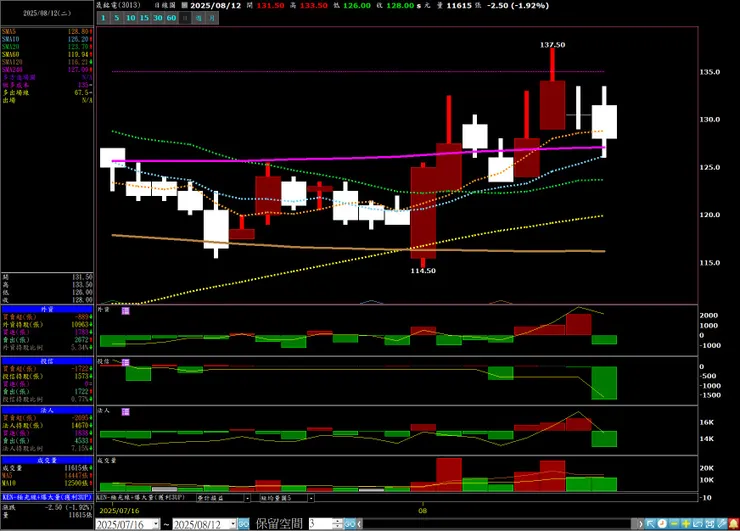This screenshot has height=531, width=740.
Task: Click the 2025/07/16 label on time axis
Action: click(119, 511)
